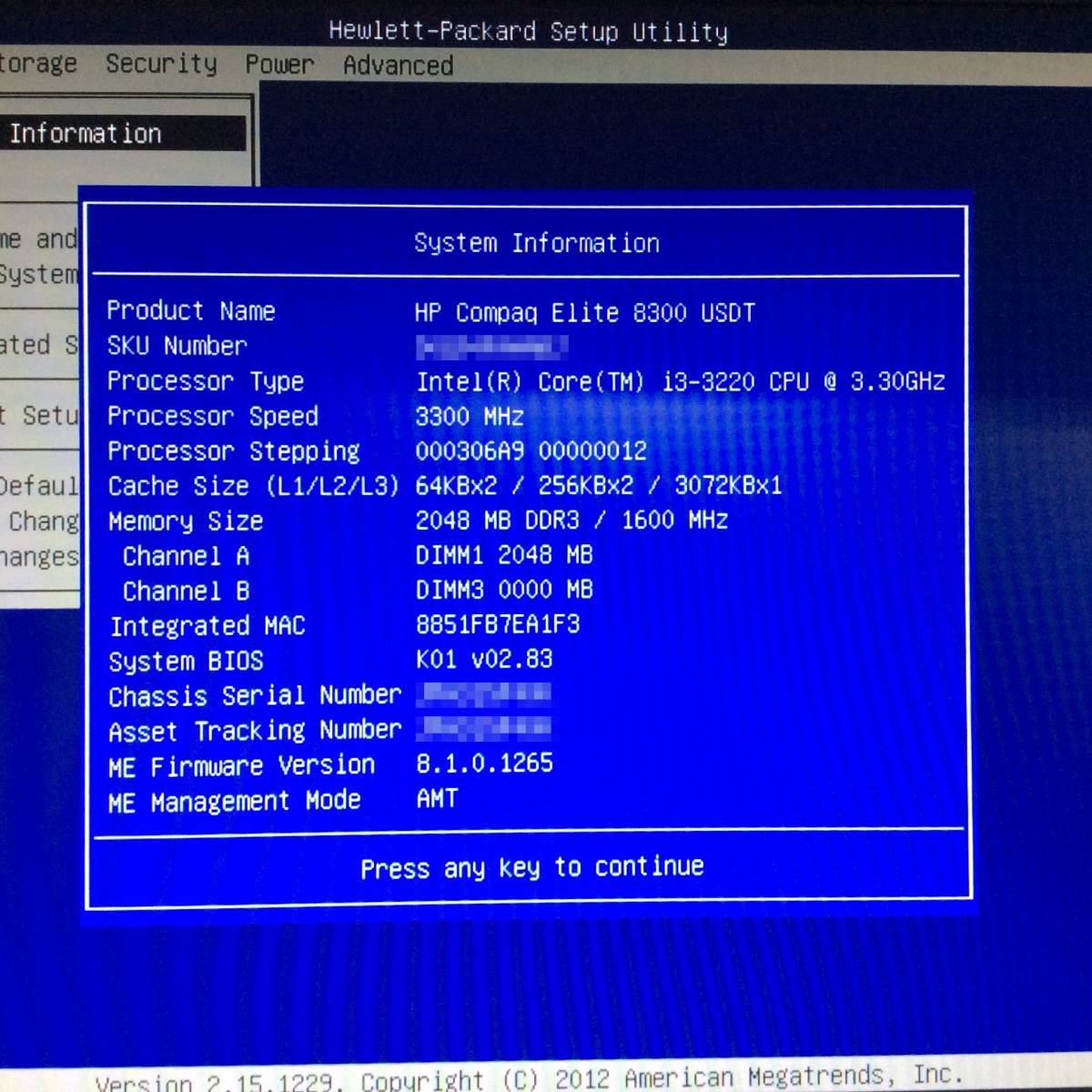Open the partially visible Storage menu
The image size is (1092, 1092).
pyautogui.click(x=38, y=64)
